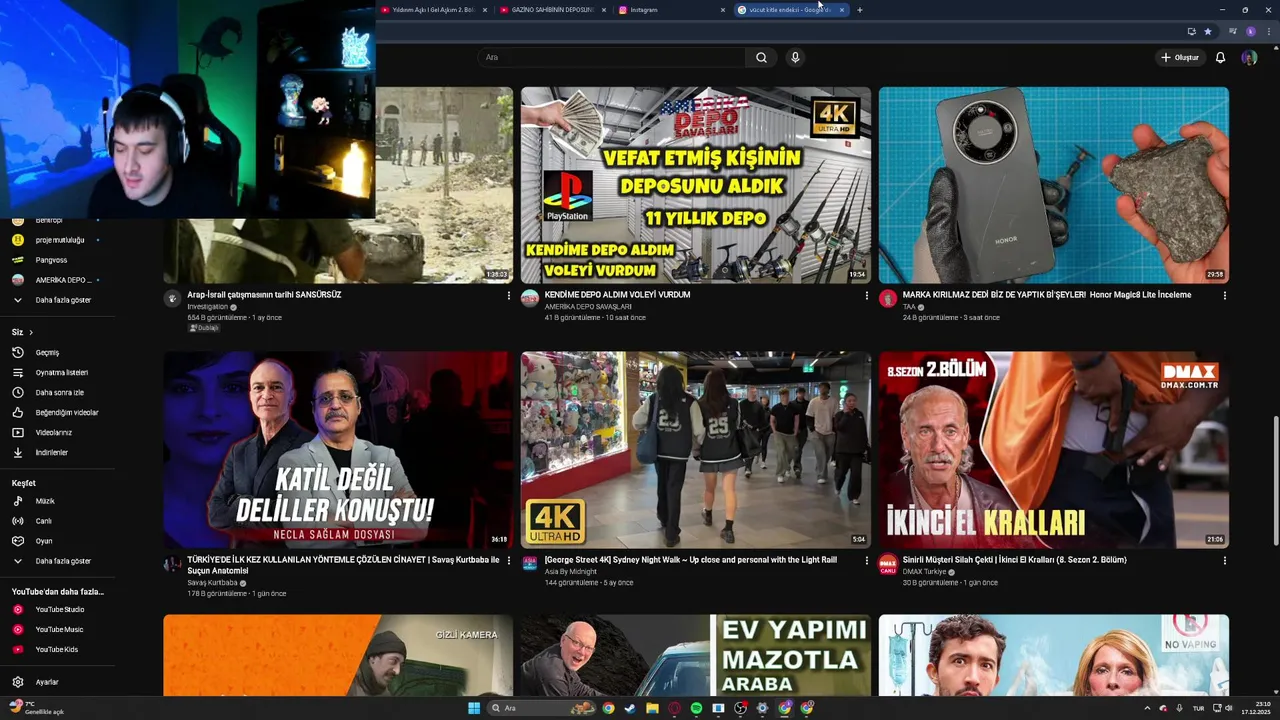Show hidden system tray icons
1280x720 pixels.
1147,708
